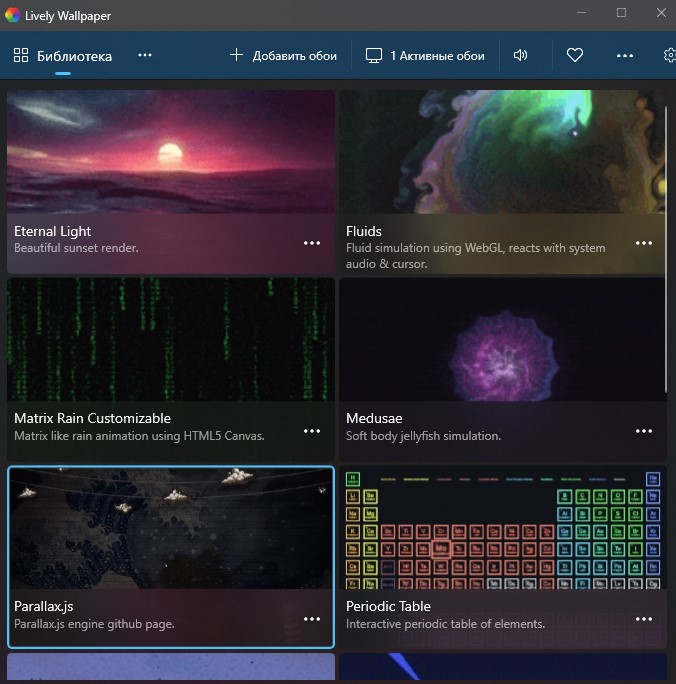Click the heart favorites icon
The image size is (676, 684).
click(575, 55)
